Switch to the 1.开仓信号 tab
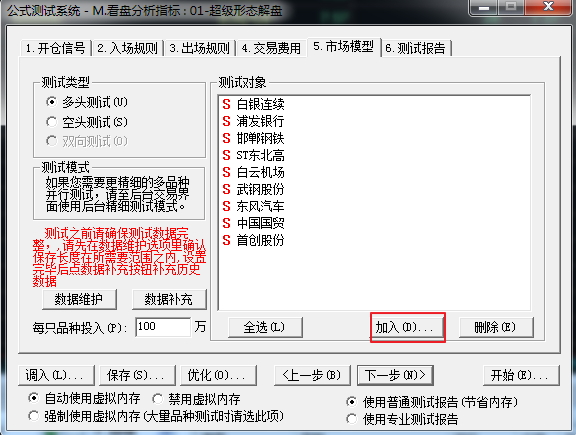Image resolution: width=576 pixels, height=435 pixels. click(55, 48)
